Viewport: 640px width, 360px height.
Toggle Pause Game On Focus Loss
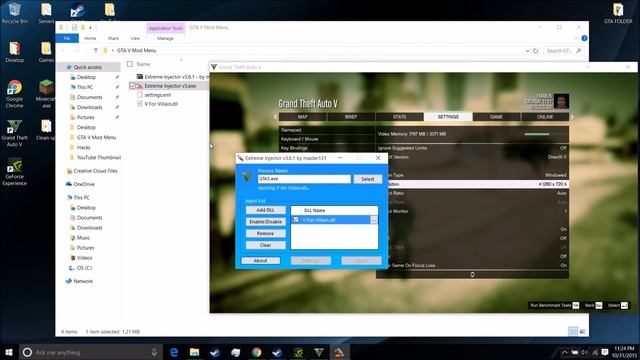pos(472,265)
